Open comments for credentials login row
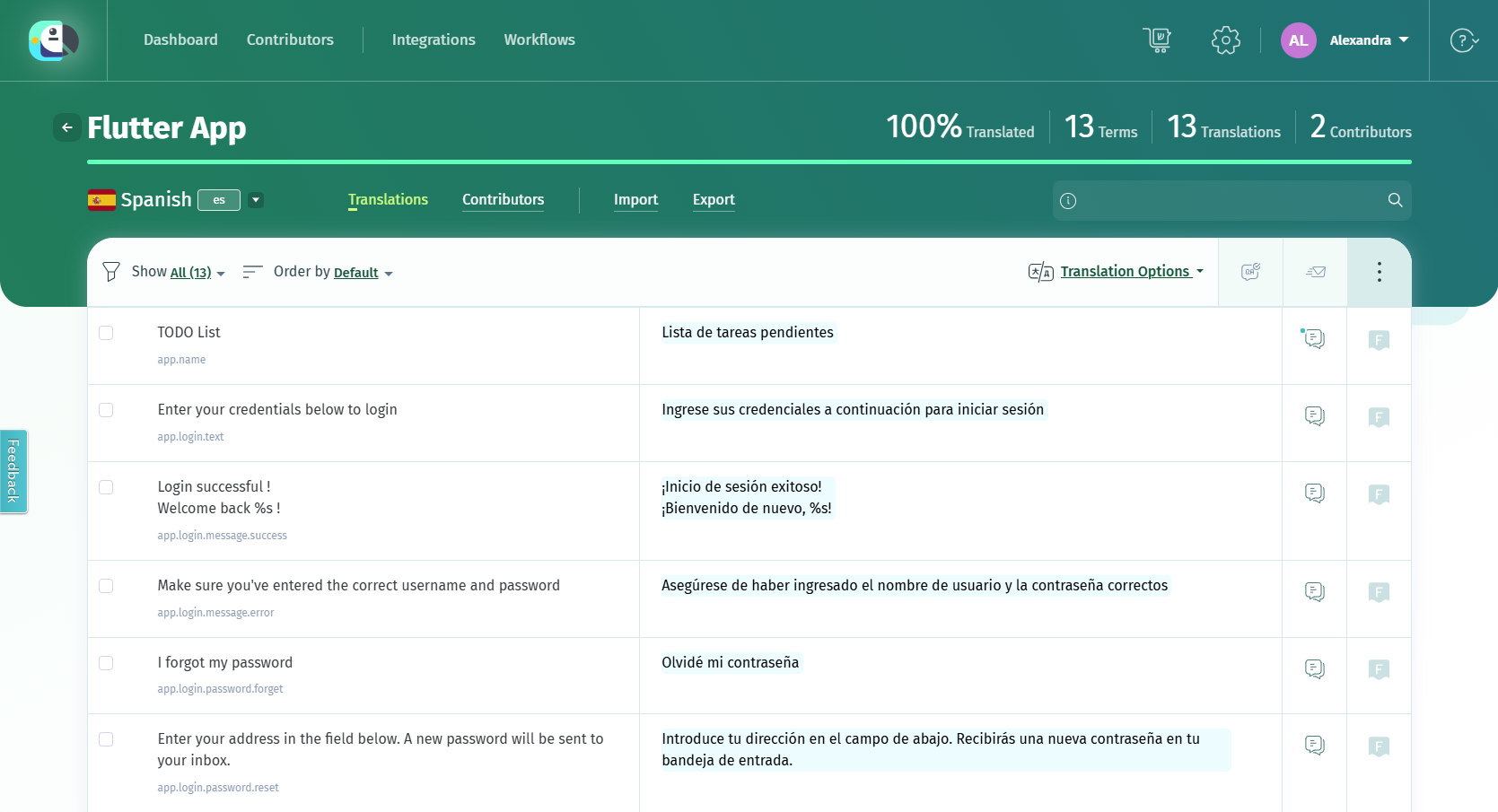The image size is (1498, 812). [1315, 416]
